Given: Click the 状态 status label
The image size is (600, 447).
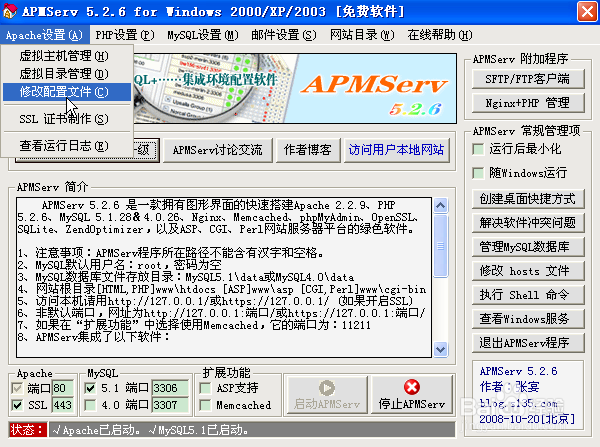Looking at the screenshot, I should pyautogui.click(x=28, y=430).
